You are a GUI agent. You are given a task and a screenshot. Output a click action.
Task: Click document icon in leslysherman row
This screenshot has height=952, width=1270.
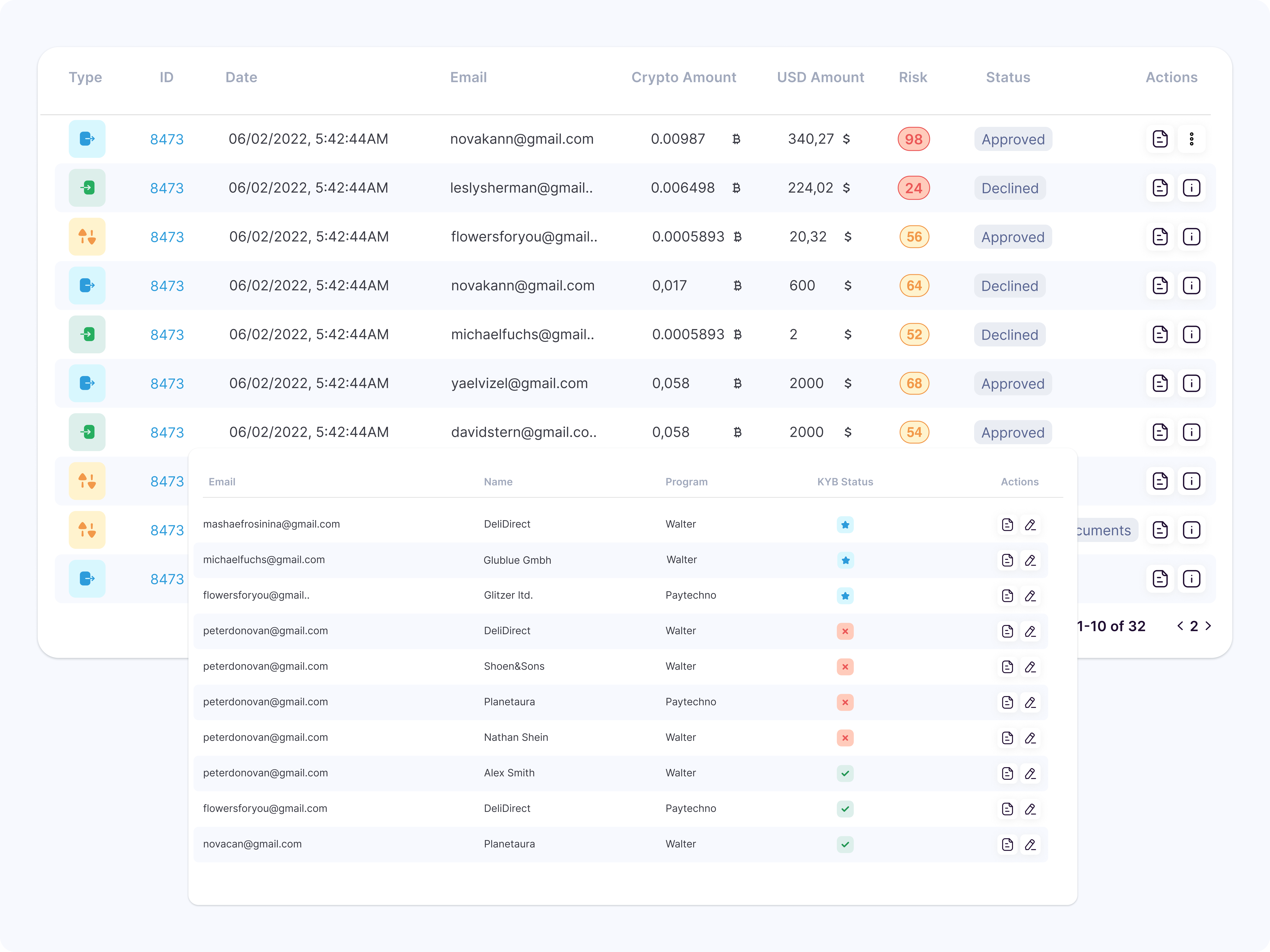coord(1160,188)
